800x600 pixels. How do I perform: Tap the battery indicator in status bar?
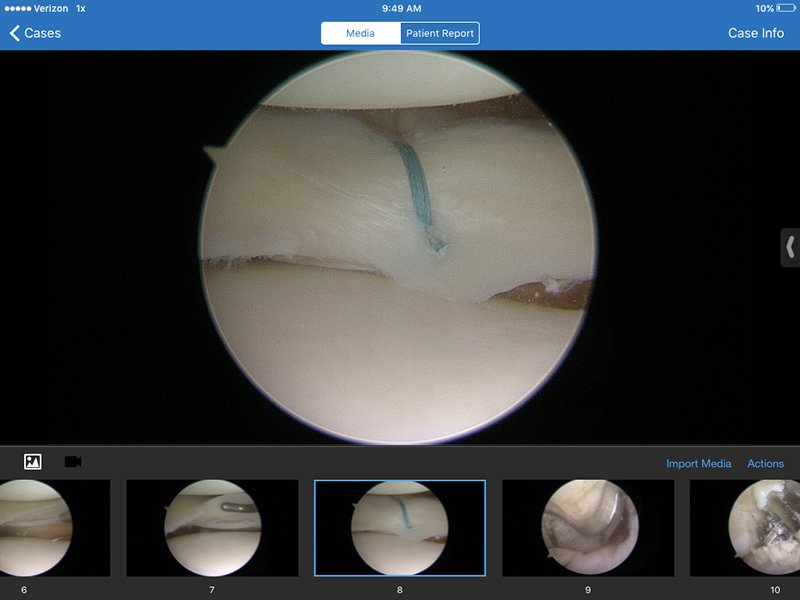click(786, 8)
